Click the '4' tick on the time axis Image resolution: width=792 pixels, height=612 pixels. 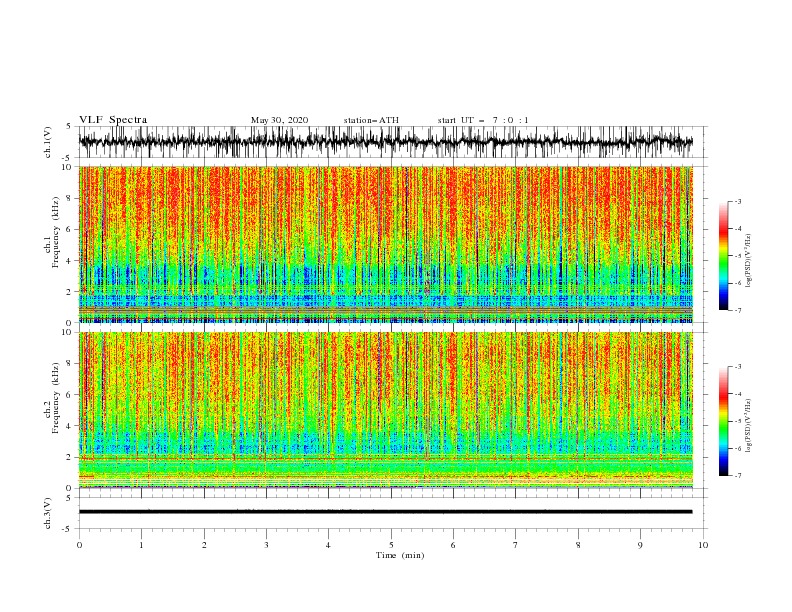(328, 545)
